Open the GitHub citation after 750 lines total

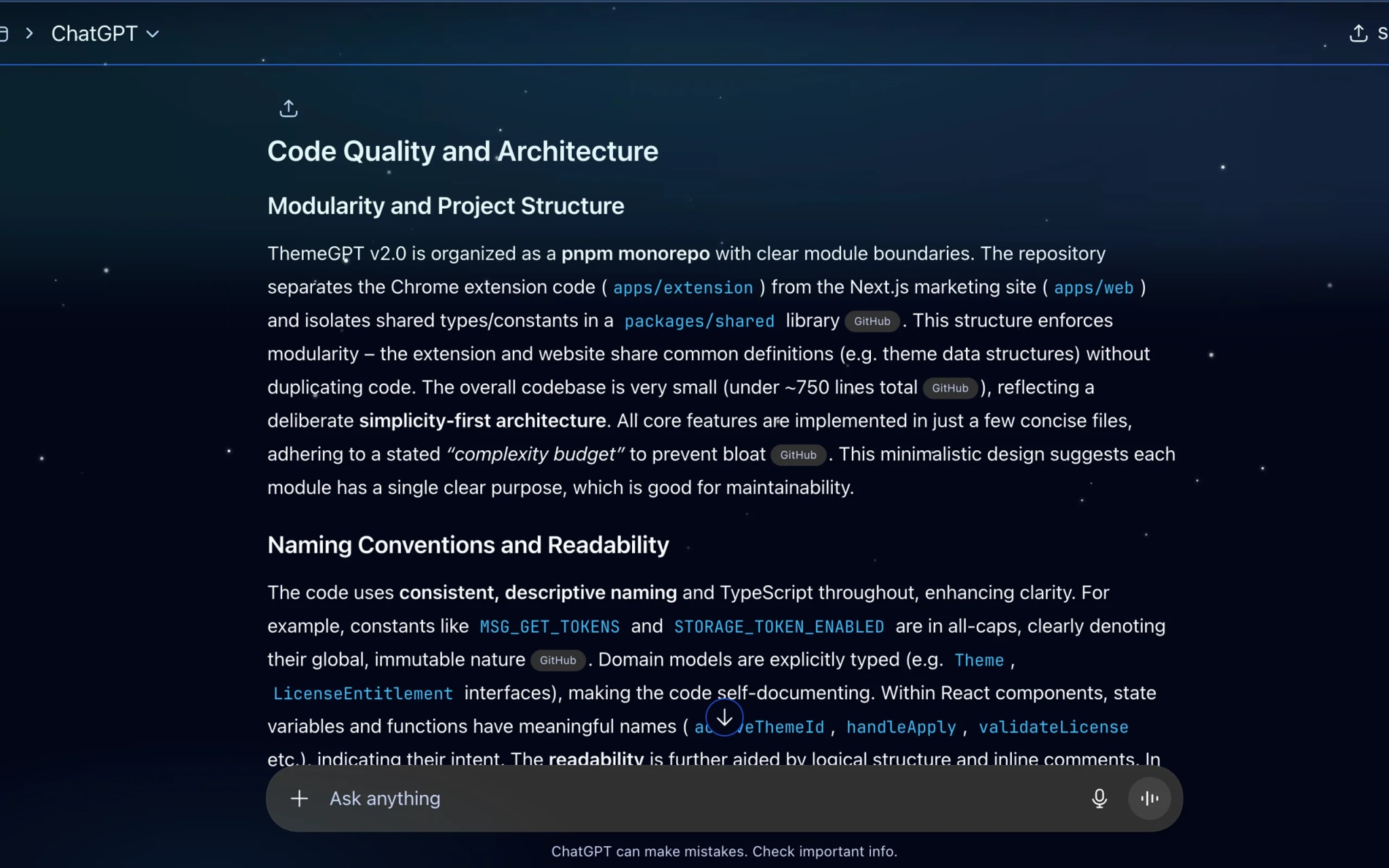(x=950, y=388)
